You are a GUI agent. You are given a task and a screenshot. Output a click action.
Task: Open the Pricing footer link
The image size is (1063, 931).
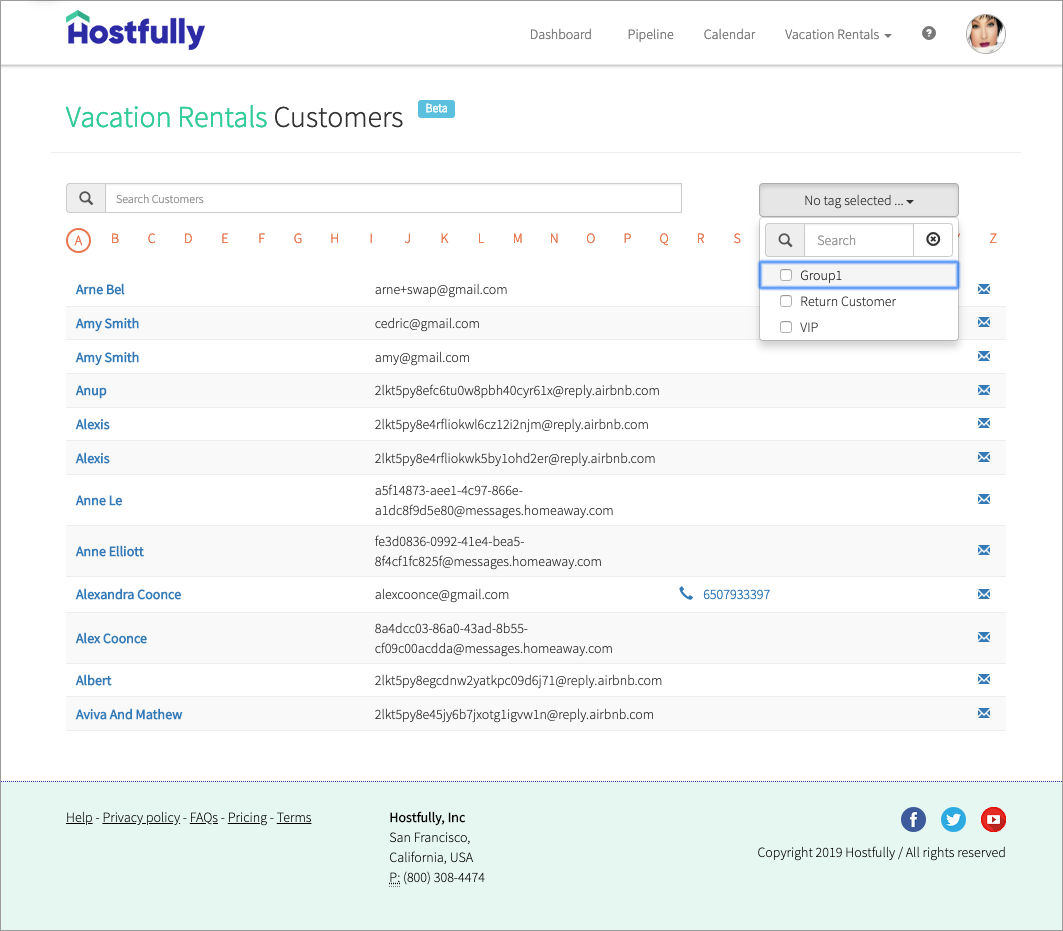click(247, 817)
